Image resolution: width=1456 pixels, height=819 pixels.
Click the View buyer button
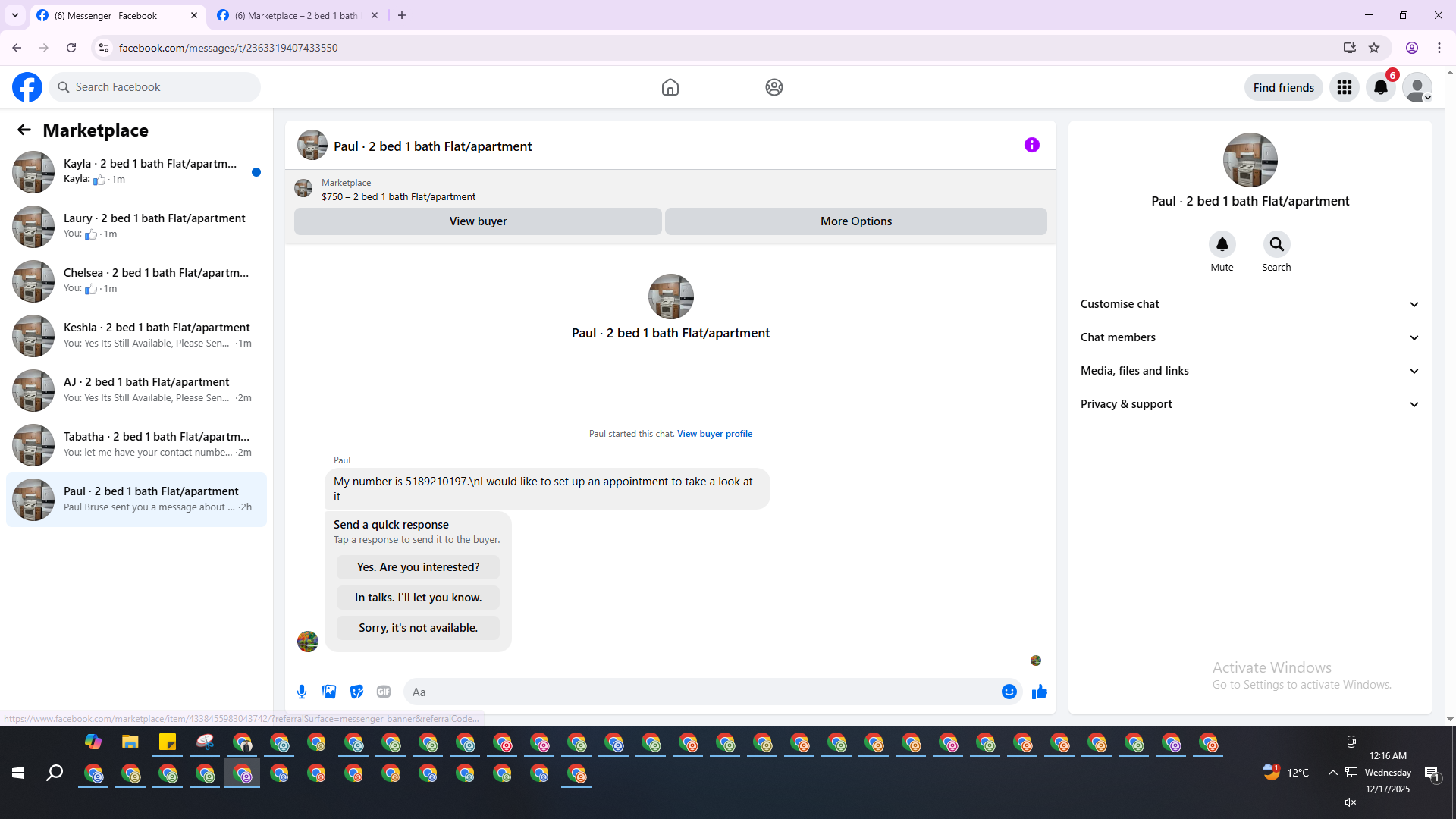click(x=478, y=221)
